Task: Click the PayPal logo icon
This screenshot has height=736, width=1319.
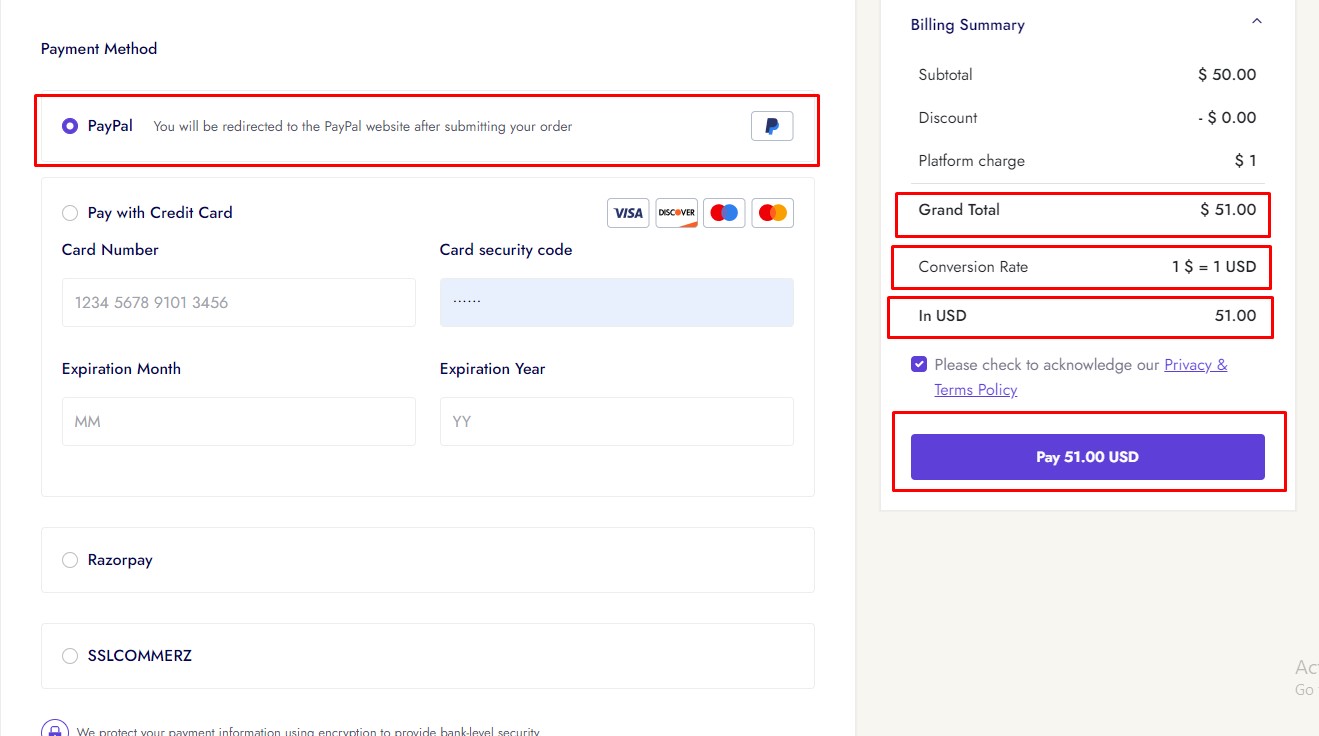Action: (x=772, y=126)
